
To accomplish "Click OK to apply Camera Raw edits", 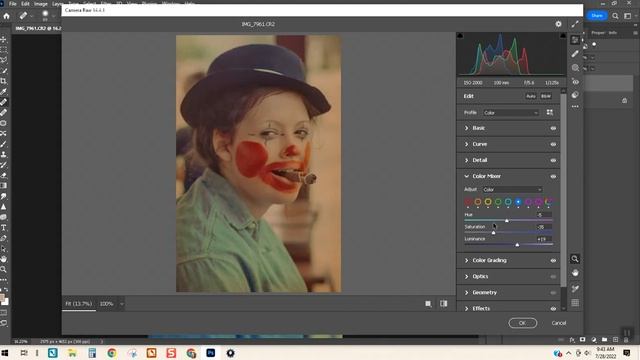I will [522, 323].
